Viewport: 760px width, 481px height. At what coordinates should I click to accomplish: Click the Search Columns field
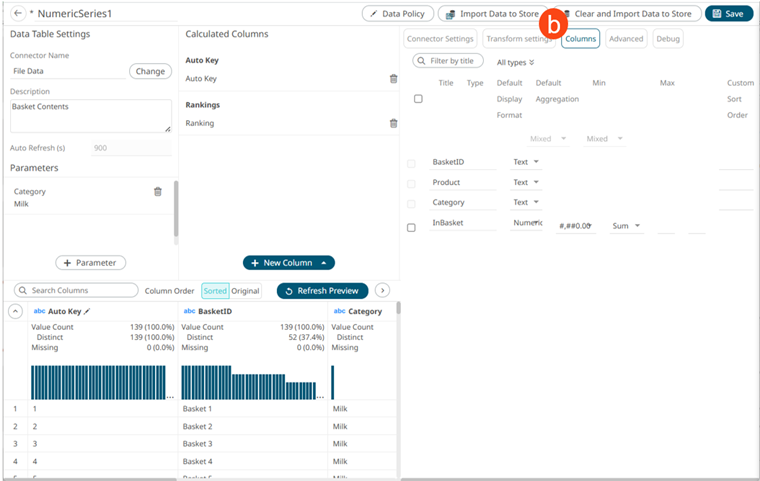coord(76,291)
